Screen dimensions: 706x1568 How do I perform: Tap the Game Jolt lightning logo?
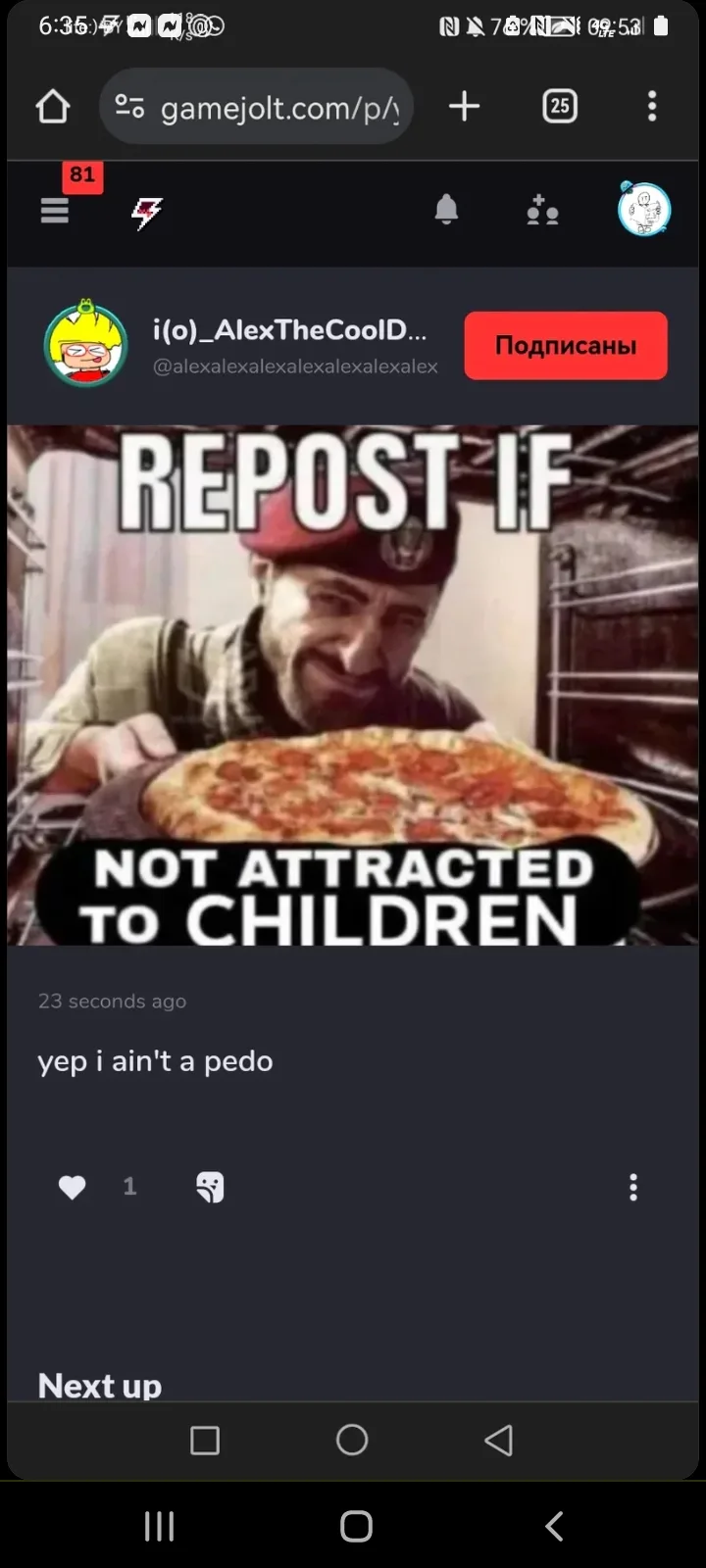pos(147,212)
